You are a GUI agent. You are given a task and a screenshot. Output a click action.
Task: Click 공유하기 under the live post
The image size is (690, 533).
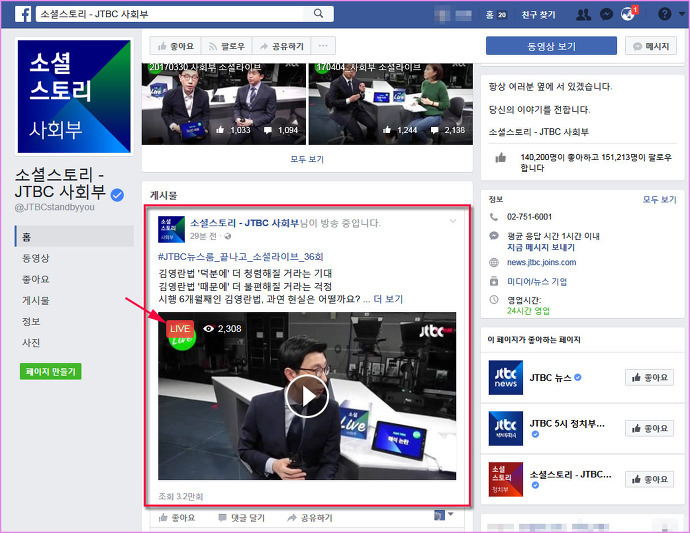(310, 518)
